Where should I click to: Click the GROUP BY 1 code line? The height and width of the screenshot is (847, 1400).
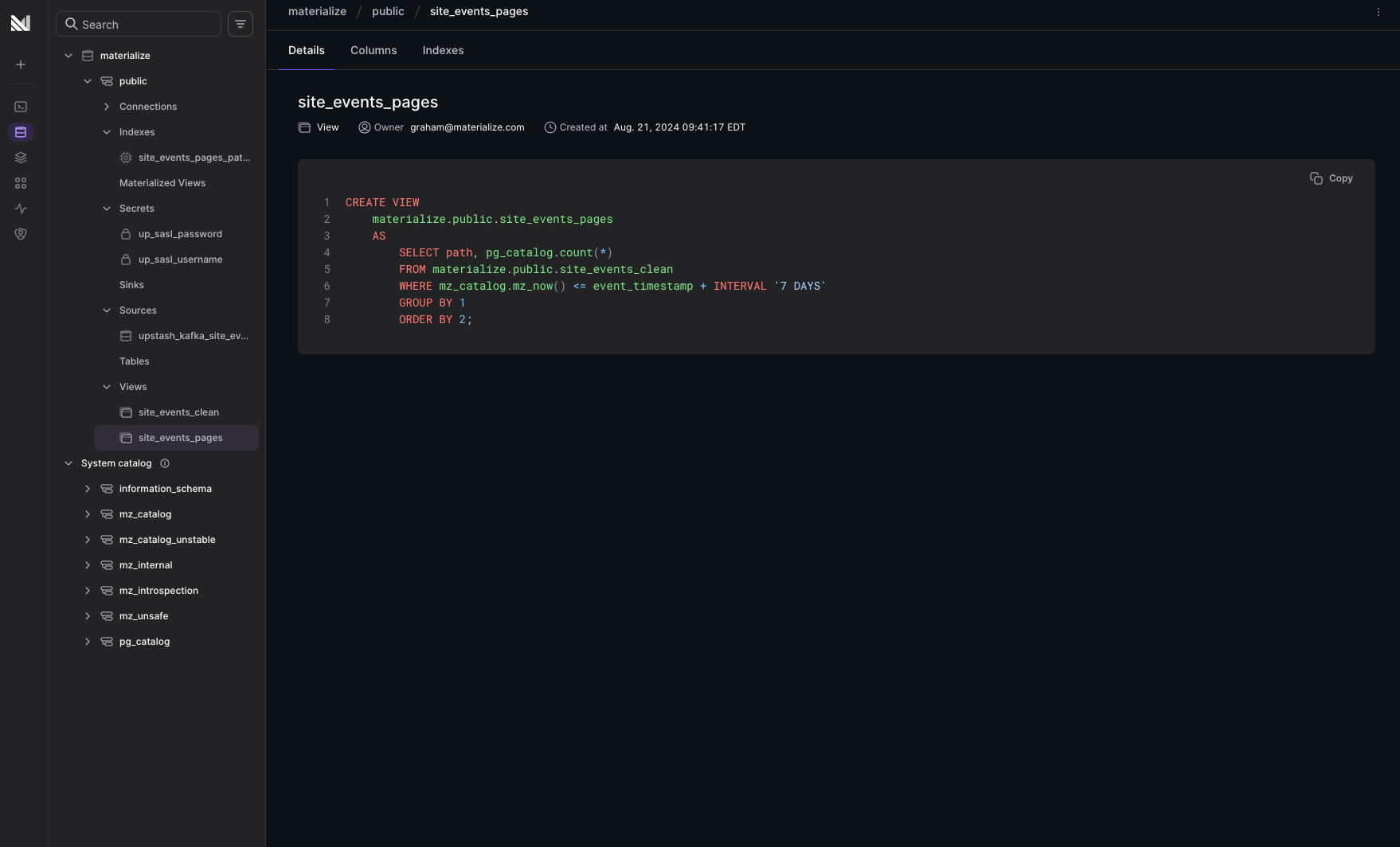(x=432, y=302)
